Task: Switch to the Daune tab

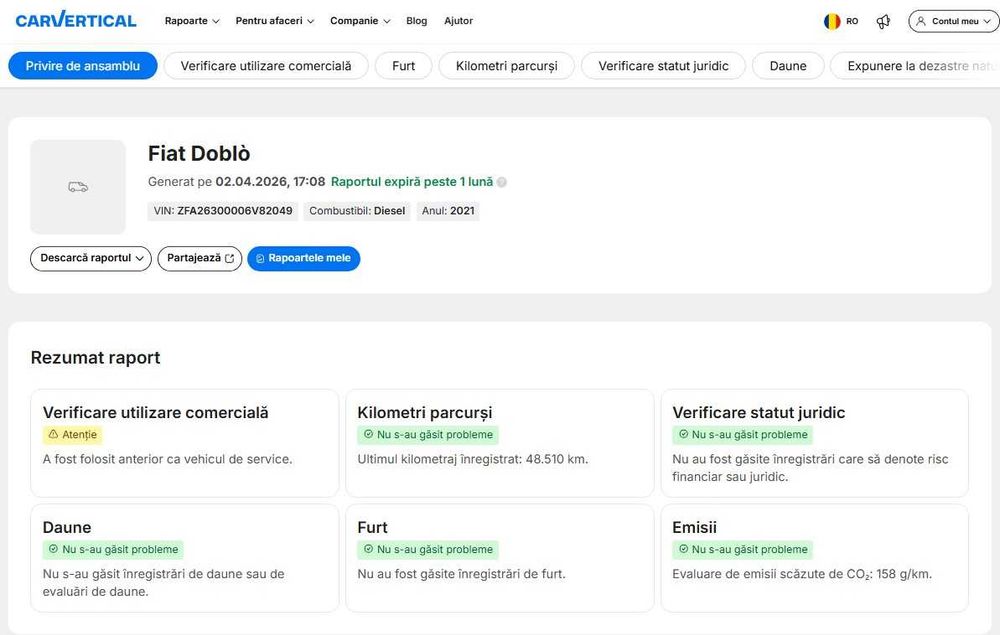Action: pyautogui.click(x=788, y=66)
